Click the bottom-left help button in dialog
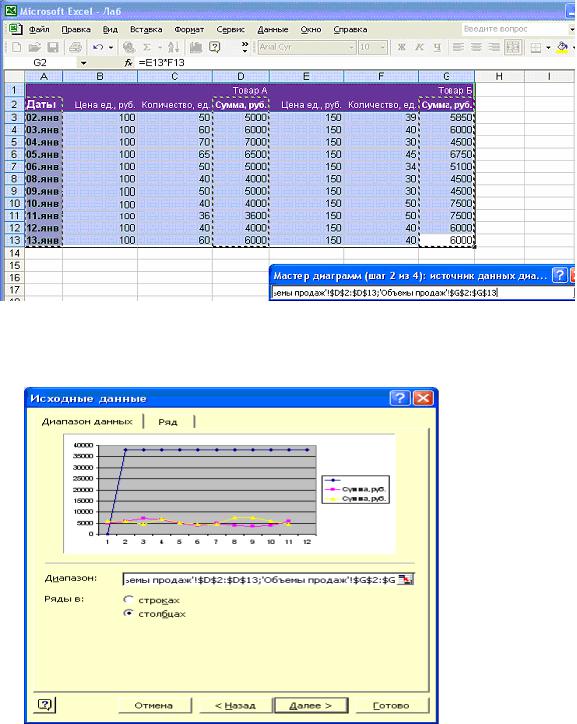 point(45,704)
